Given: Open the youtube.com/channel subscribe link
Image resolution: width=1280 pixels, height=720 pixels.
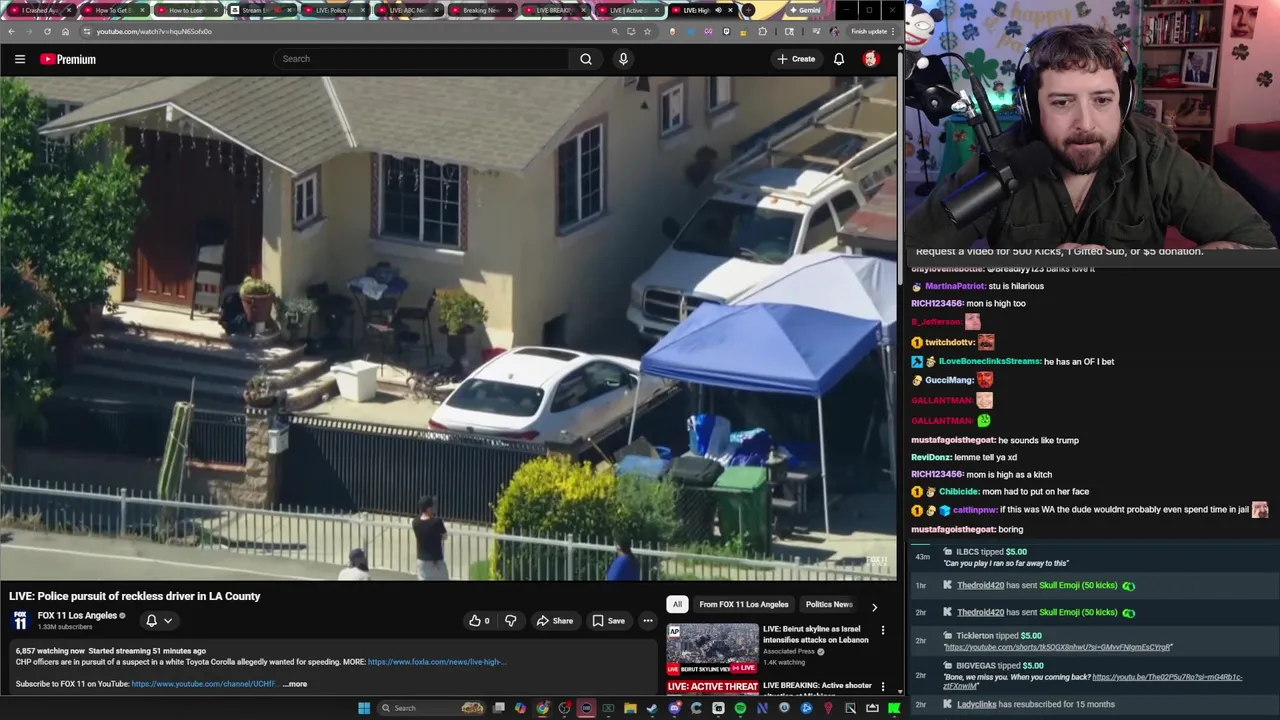Looking at the screenshot, I should pyautogui.click(x=203, y=684).
